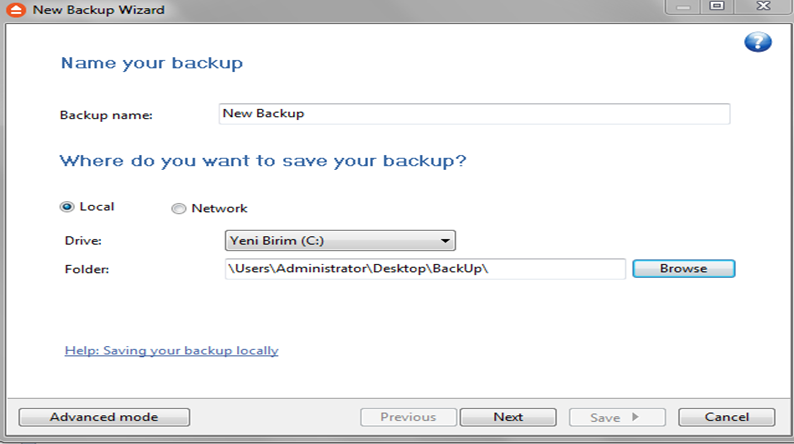The height and width of the screenshot is (444, 794).
Task: Select the Local radio button
Action: coord(66,207)
